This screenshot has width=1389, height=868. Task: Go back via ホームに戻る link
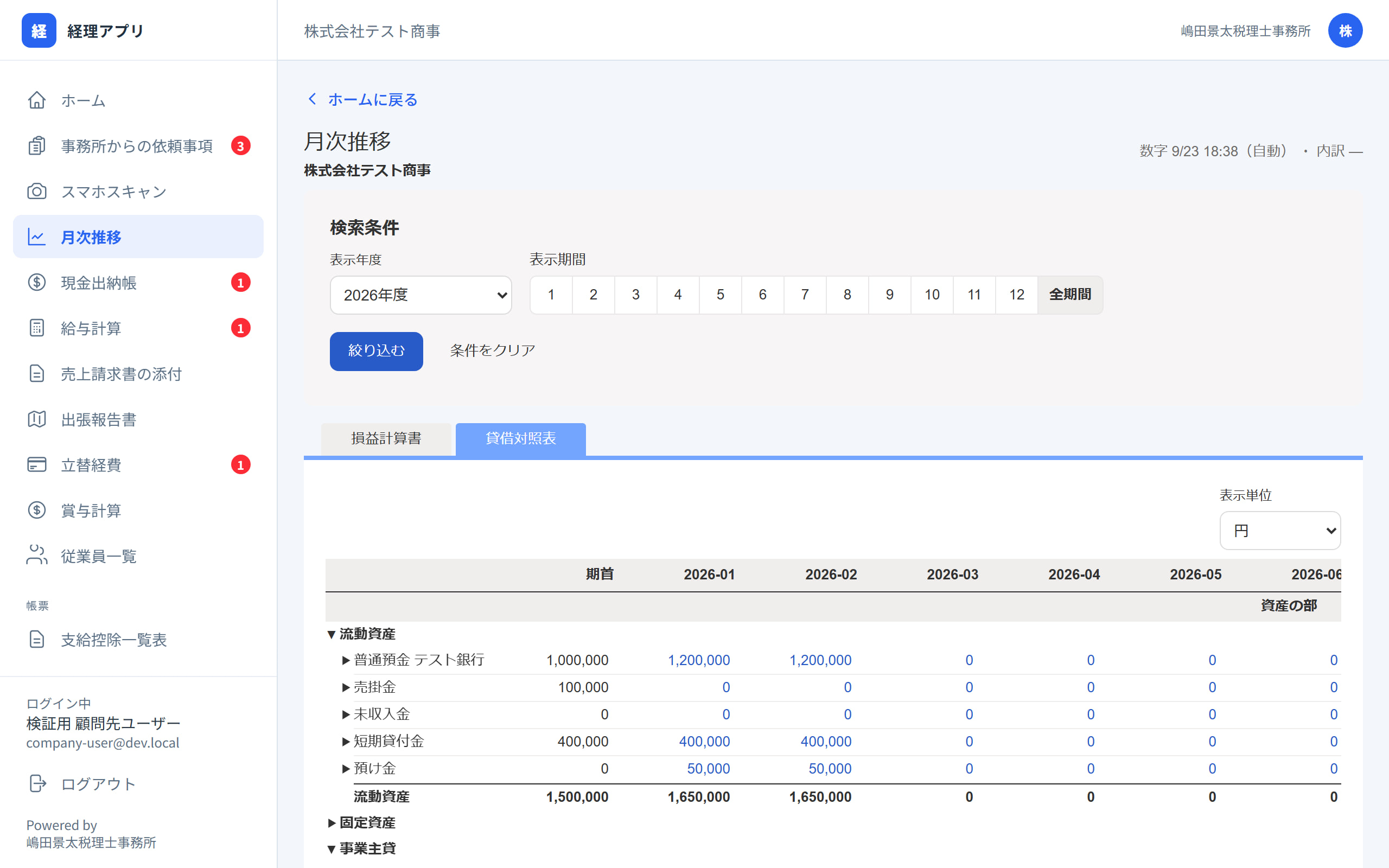pyautogui.click(x=373, y=100)
